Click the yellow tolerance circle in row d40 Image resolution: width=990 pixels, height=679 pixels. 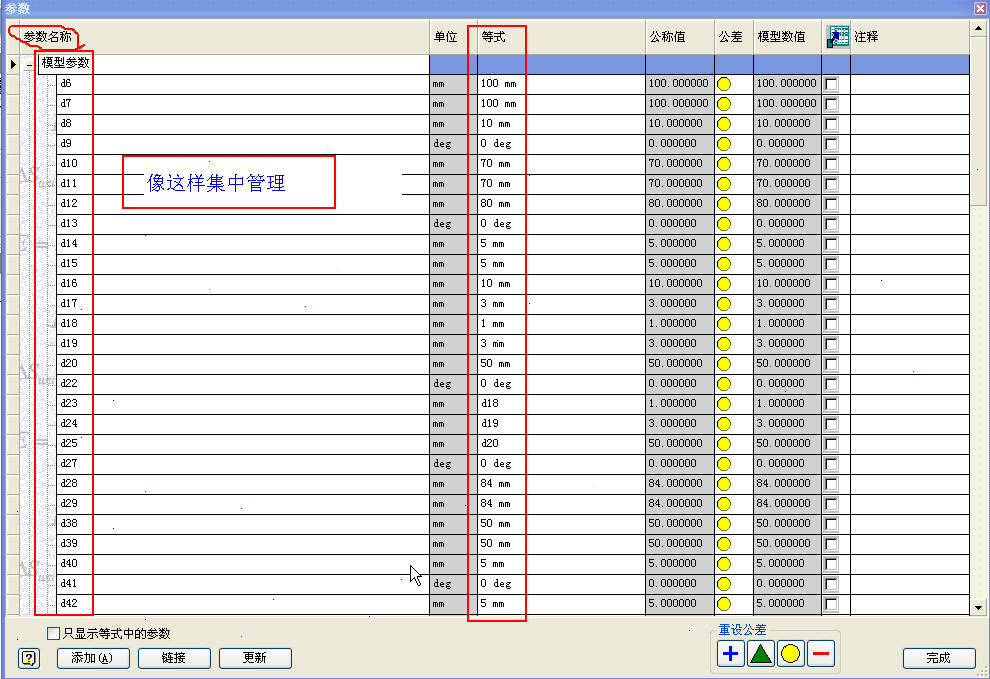724,564
